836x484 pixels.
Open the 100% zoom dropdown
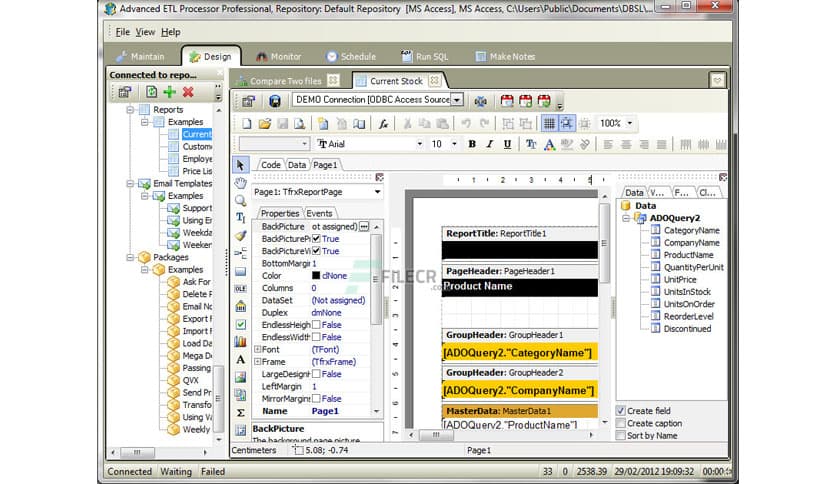point(630,124)
